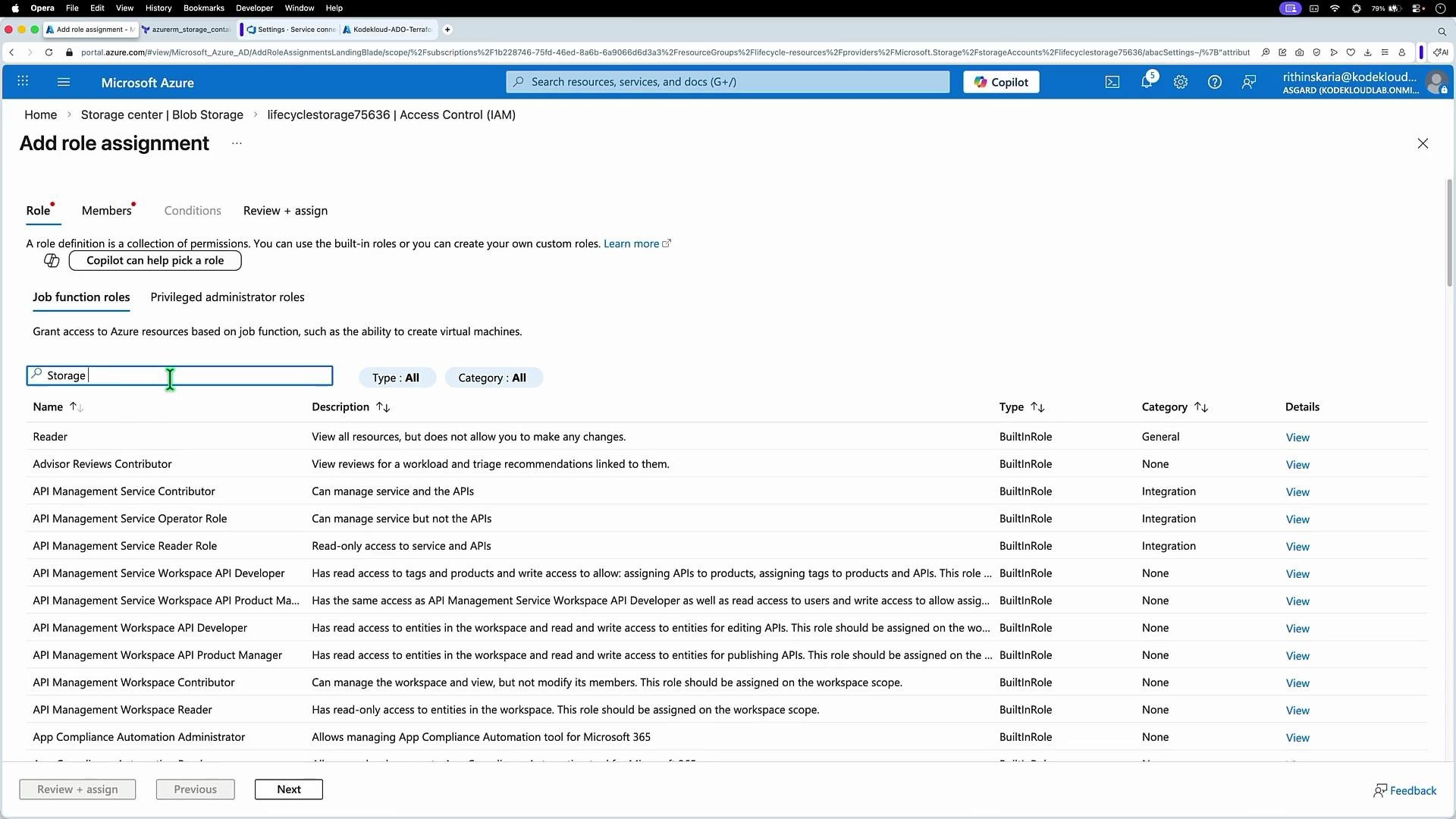Screen dimensions: 1456x819
Task: Sort the table by Name column arrows
Action: [x=76, y=407]
